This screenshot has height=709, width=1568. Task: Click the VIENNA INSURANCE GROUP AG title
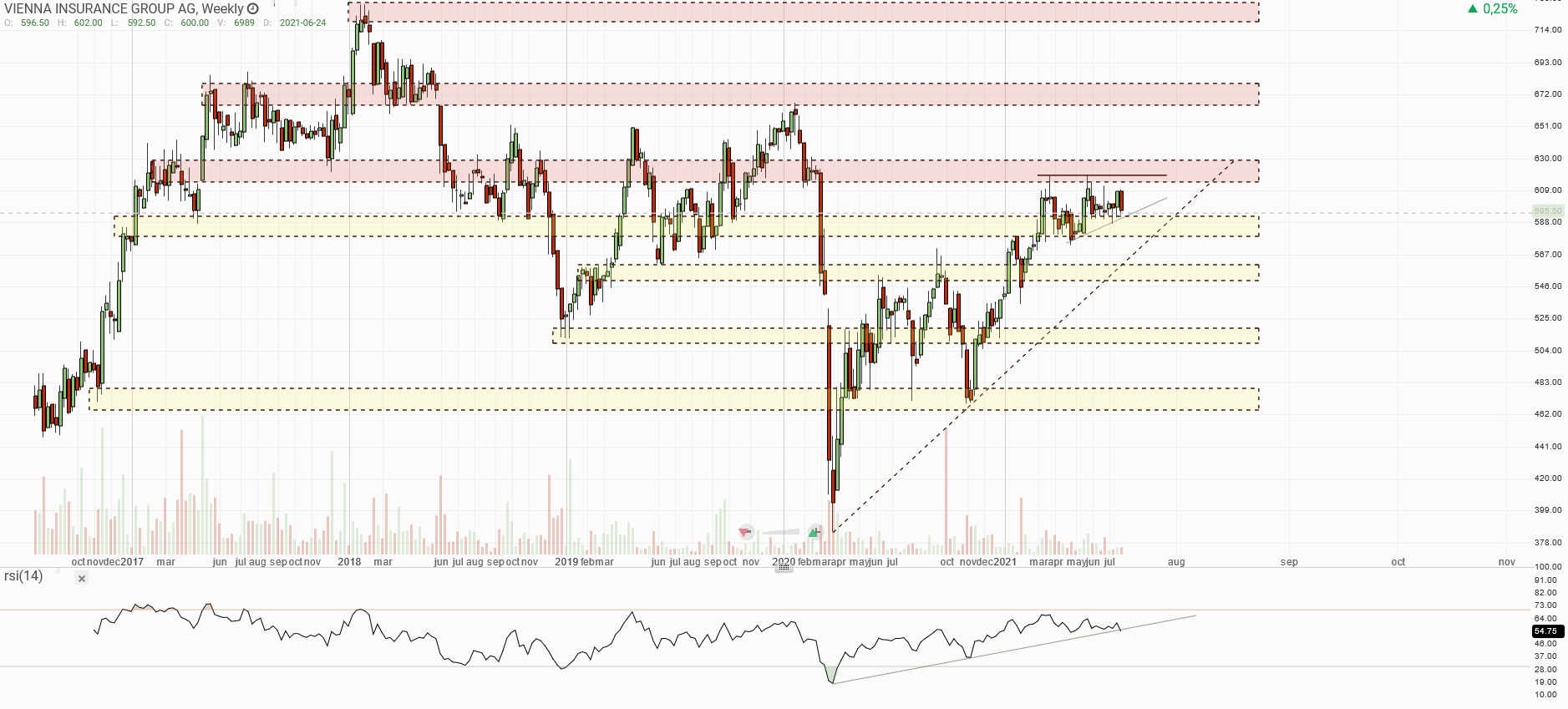point(100,8)
